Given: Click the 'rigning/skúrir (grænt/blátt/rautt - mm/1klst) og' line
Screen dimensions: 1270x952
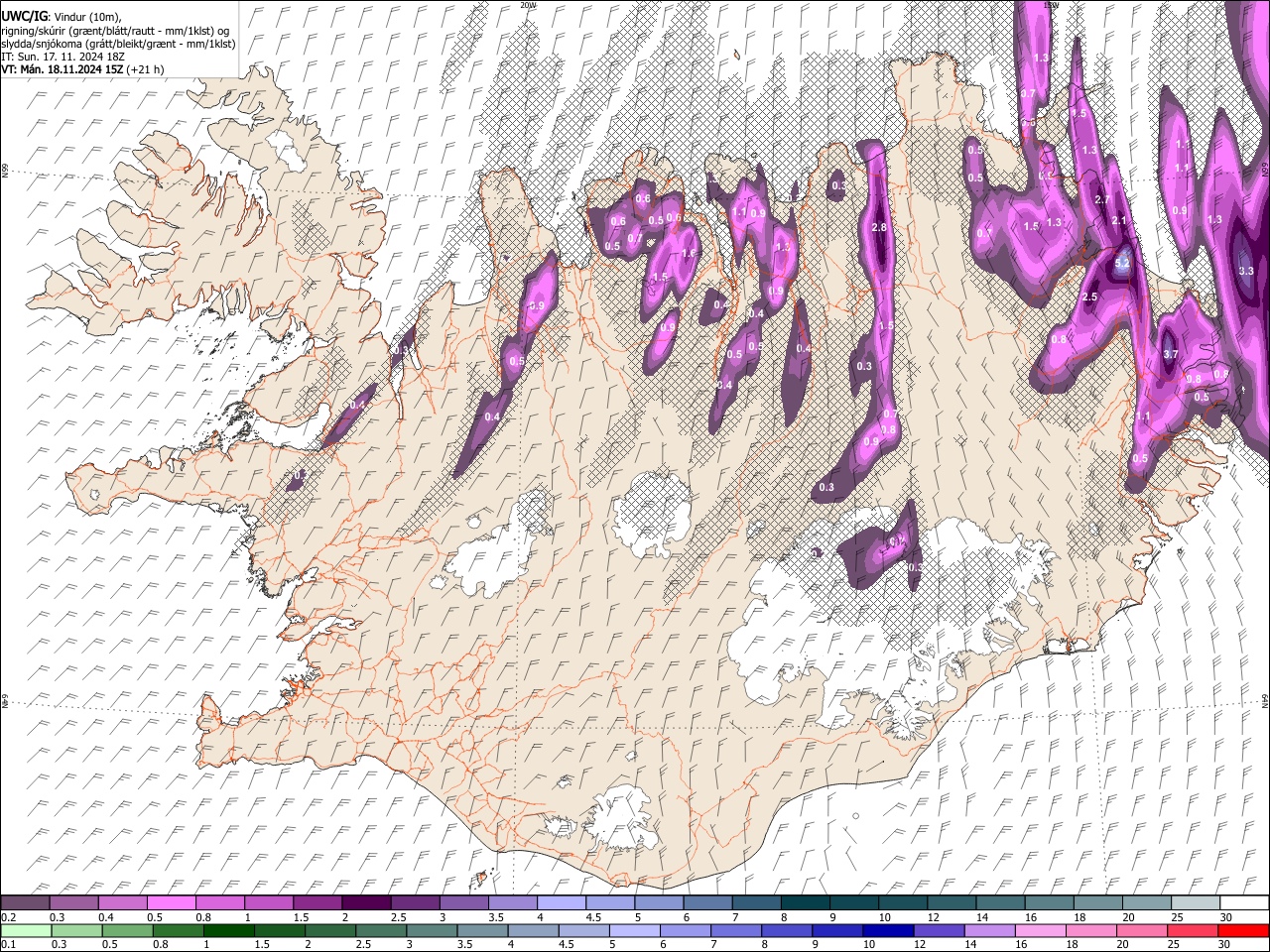Looking at the screenshot, I should [x=115, y=31].
